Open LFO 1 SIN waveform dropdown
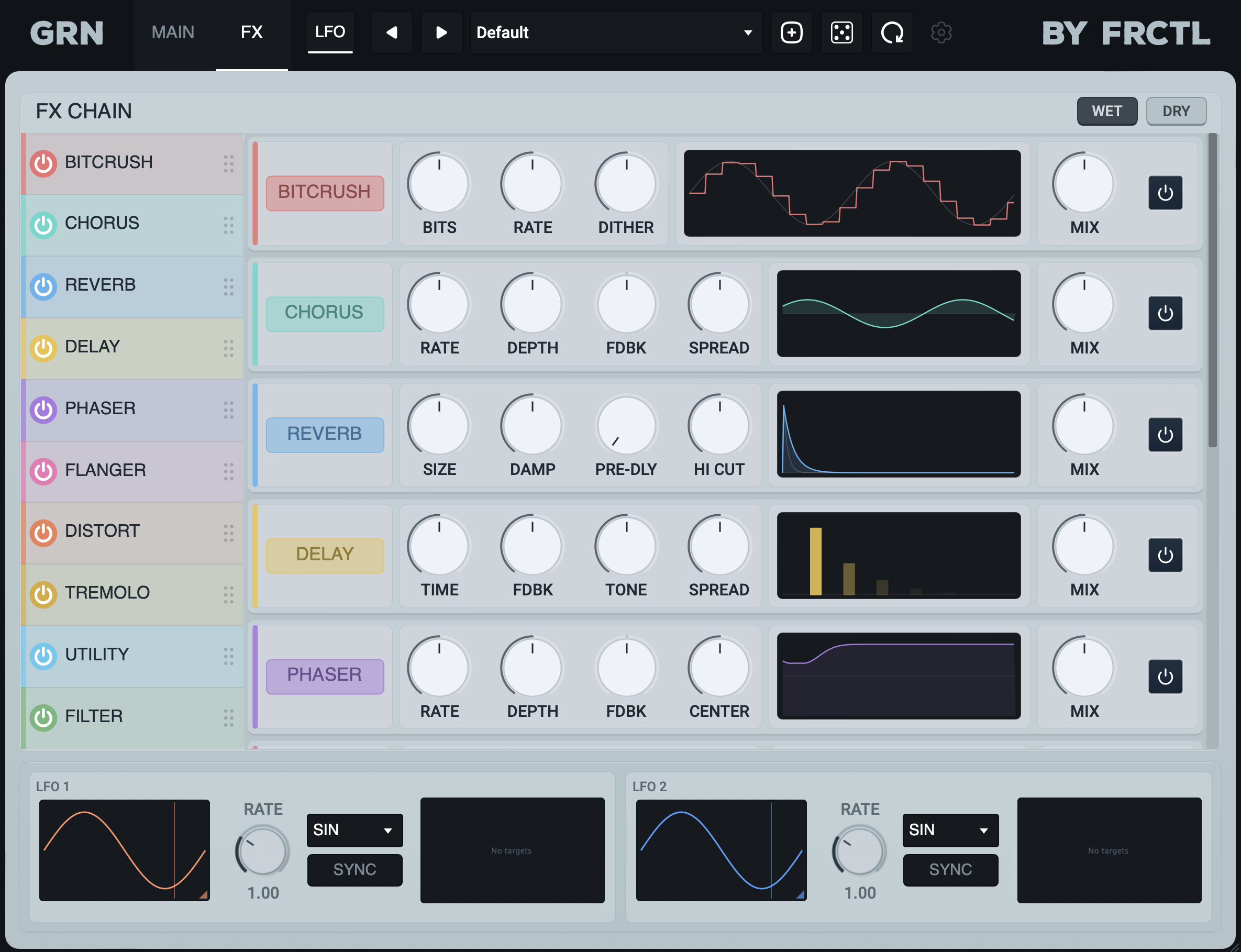 [354, 830]
